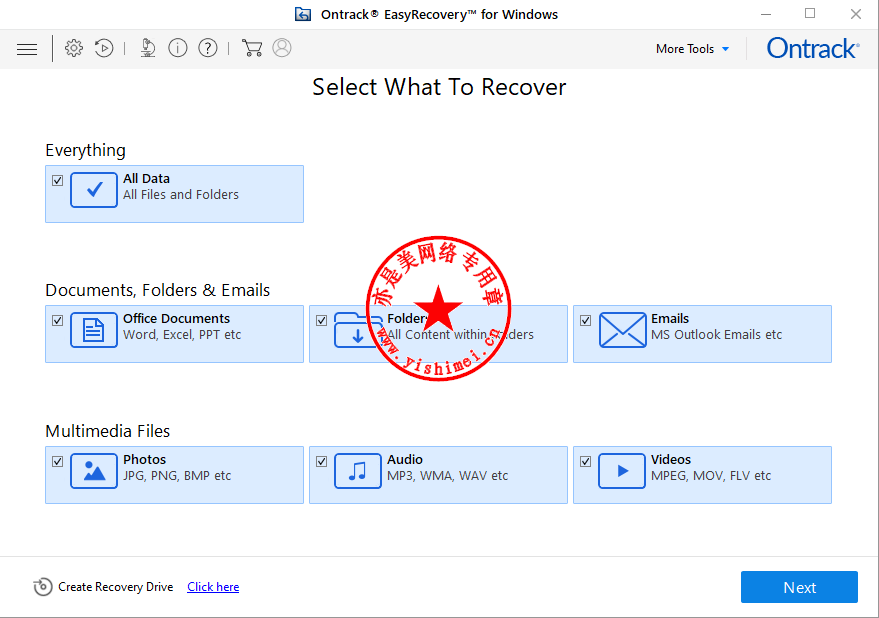The image size is (879, 618).
Task: Click the 'Click here' recovery drive link
Action: pyautogui.click(x=213, y=587)
